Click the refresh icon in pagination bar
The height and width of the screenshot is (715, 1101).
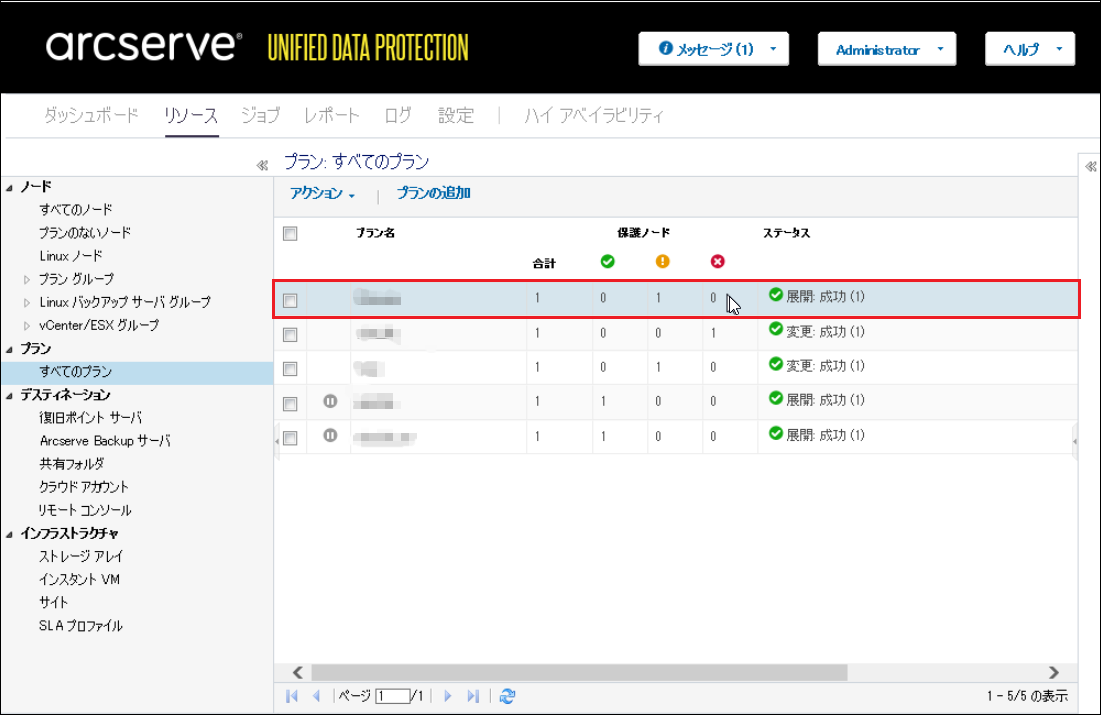coord(507,696)
